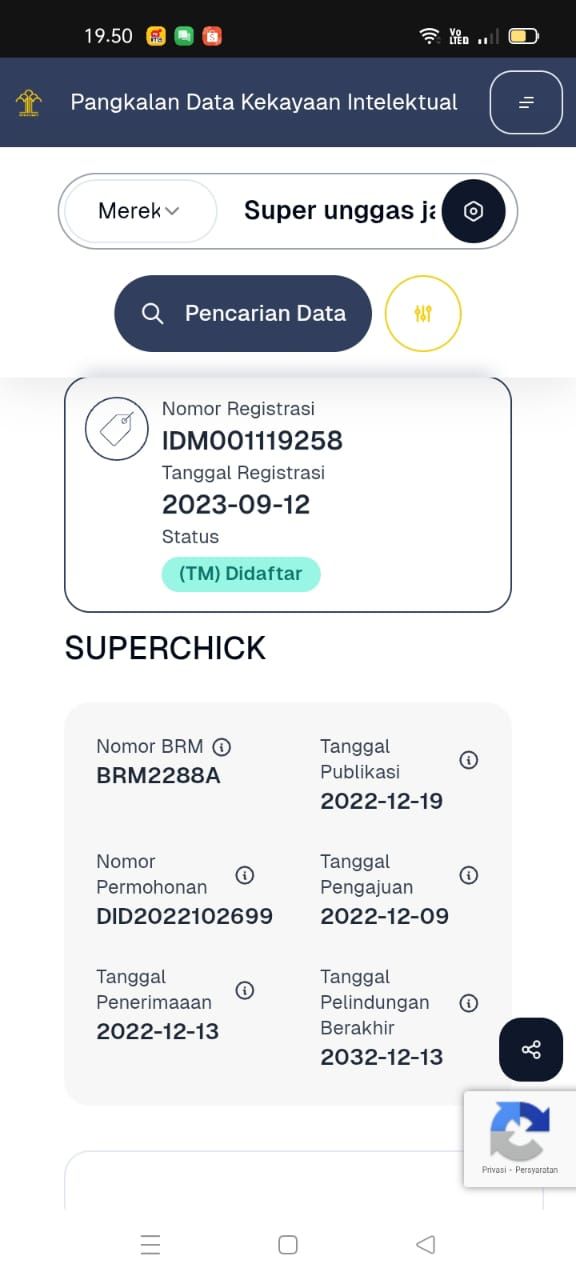Click the info icon beside Tanggal Publikasi
Image resolution: width=576 pixels, height=1280 pixels.
tap(468, 760)
